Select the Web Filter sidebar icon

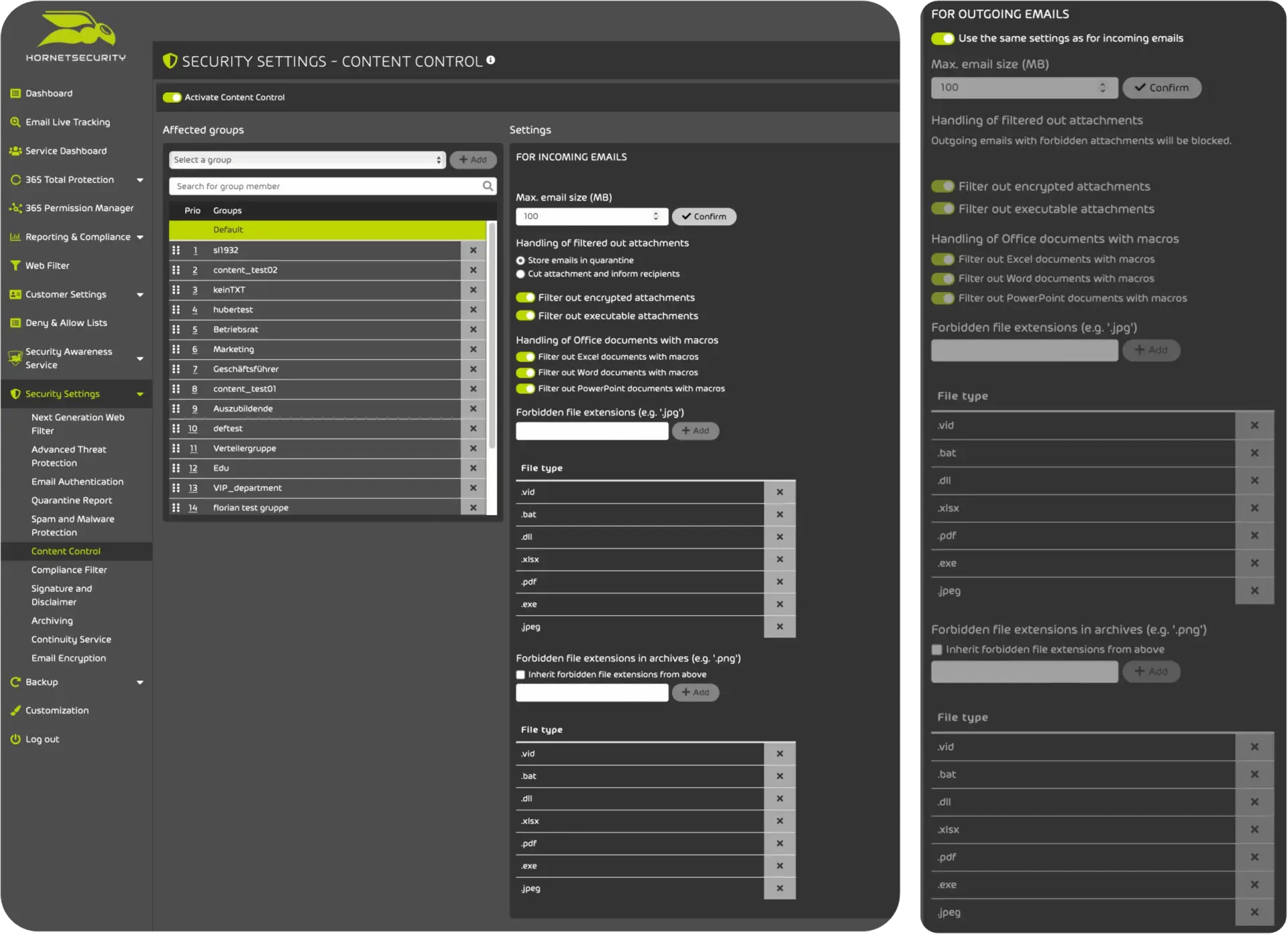click(x=15, y=265)
